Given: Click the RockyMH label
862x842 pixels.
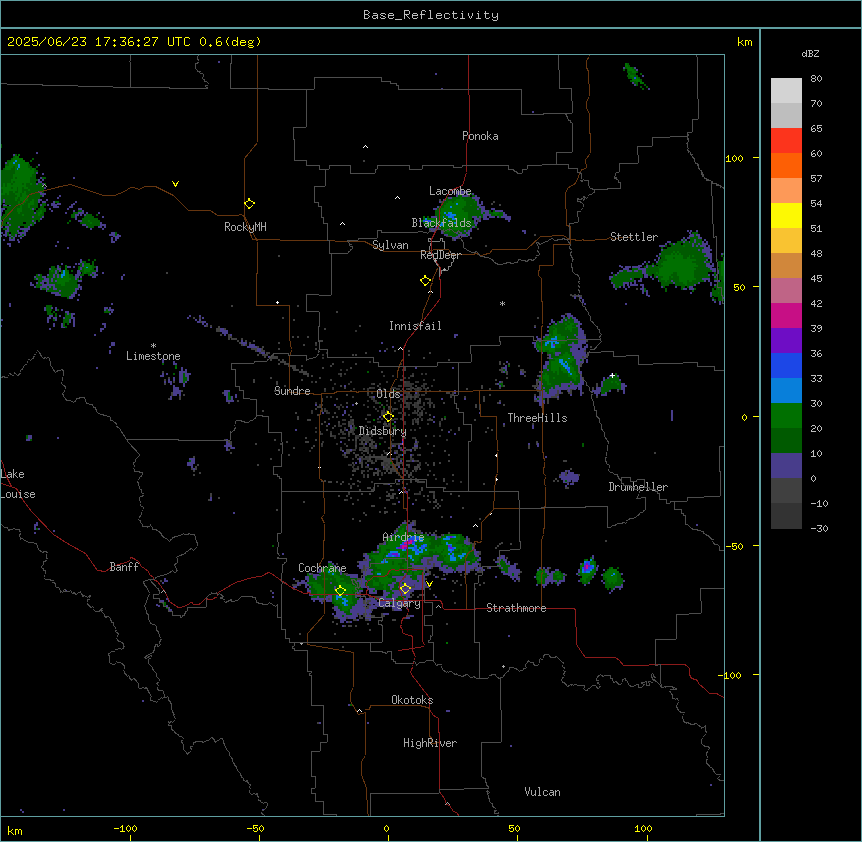Looking at the screenshot, I should click(x=245, y=227).
